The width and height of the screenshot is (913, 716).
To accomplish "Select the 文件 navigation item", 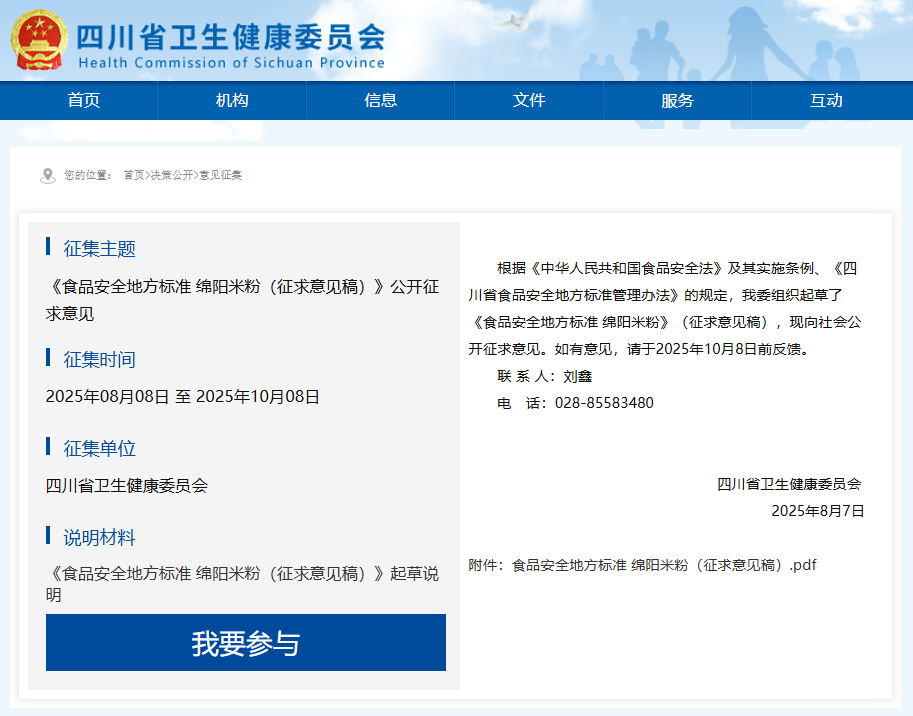I will 529,100.
